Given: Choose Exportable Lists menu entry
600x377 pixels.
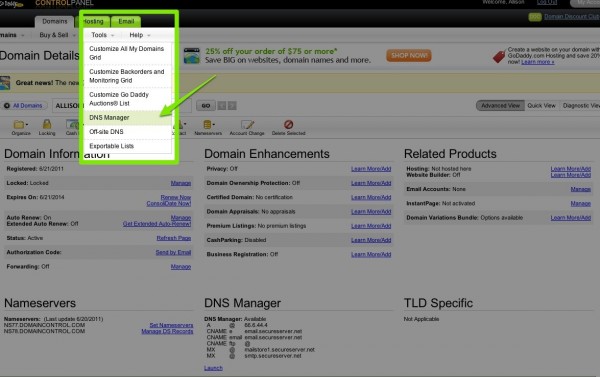Looking at the screenshot, I should click(127, 146).
